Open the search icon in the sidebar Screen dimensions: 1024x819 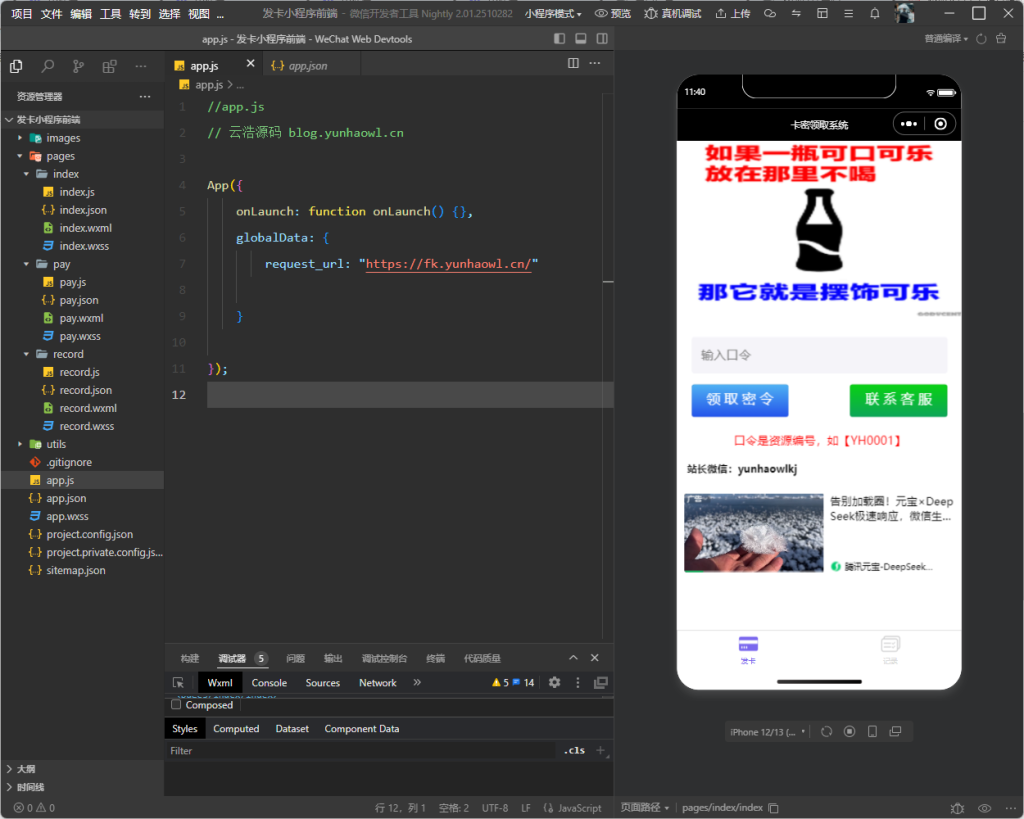47,66
